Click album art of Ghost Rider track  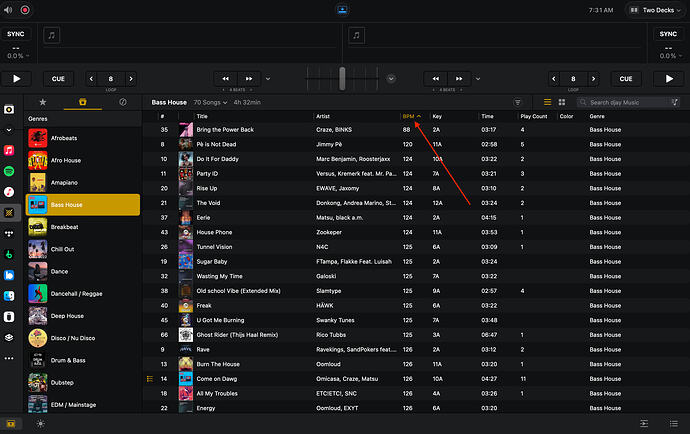pyautogui.click(x=186, y=335)
